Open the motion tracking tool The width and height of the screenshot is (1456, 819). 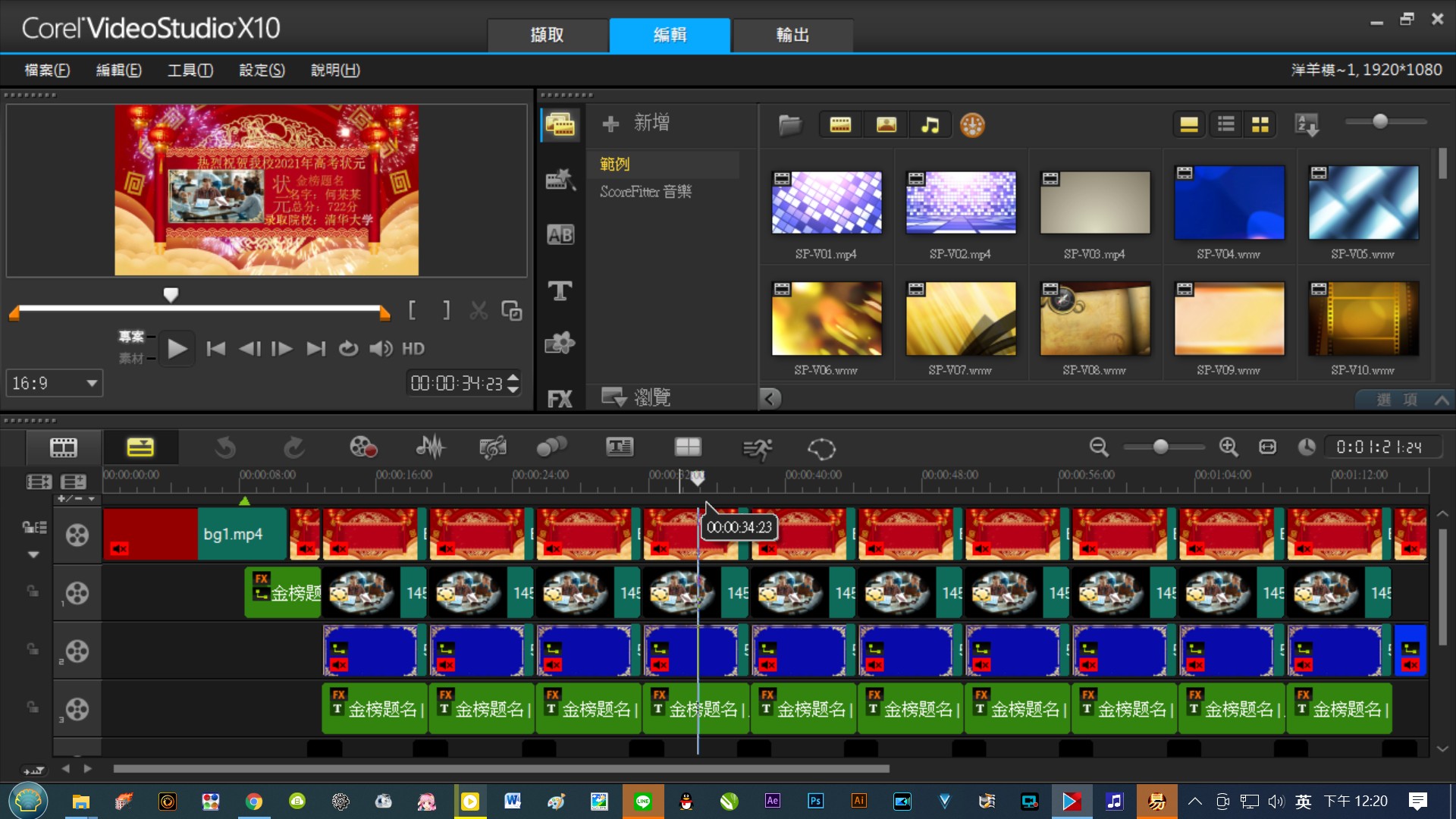click(x=551, y=447)
